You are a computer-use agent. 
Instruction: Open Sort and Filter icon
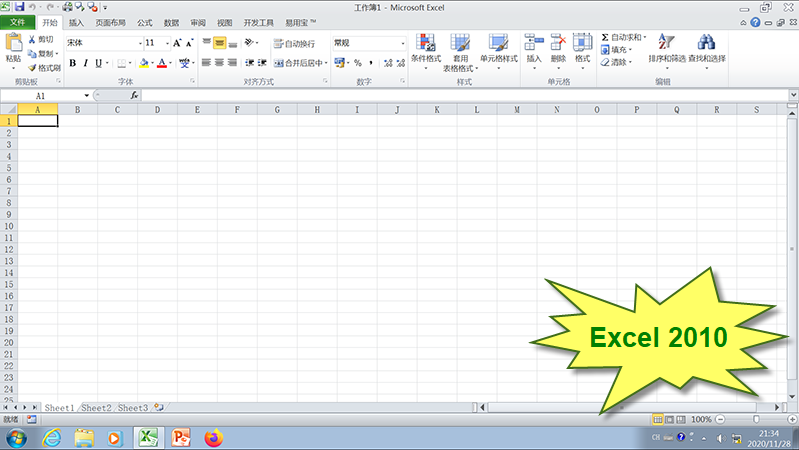[x=666, y=42]
